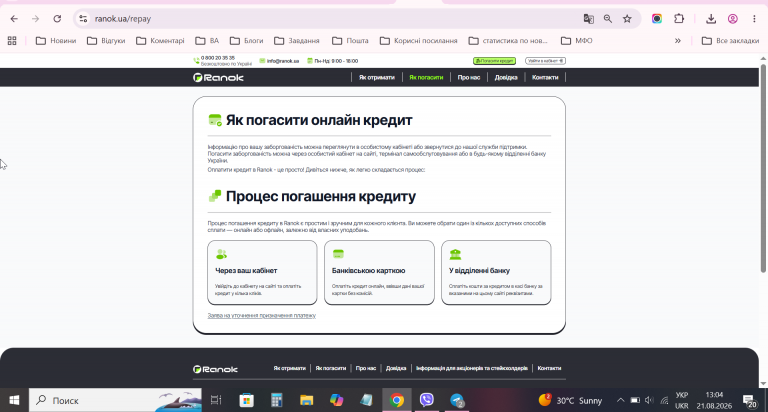768x412 pixels.
Task: Open Microsoft Store from taskbar
Action: 246,400
